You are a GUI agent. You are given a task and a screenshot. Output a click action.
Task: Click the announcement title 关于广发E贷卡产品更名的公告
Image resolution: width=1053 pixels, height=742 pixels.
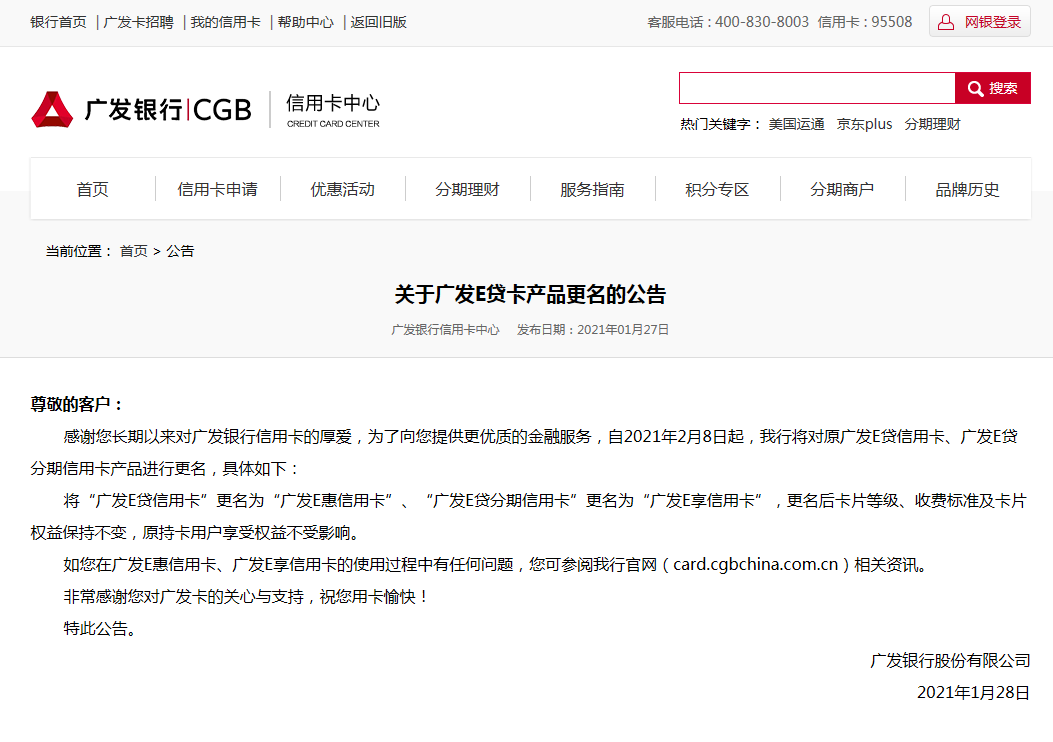click(531, 294)
